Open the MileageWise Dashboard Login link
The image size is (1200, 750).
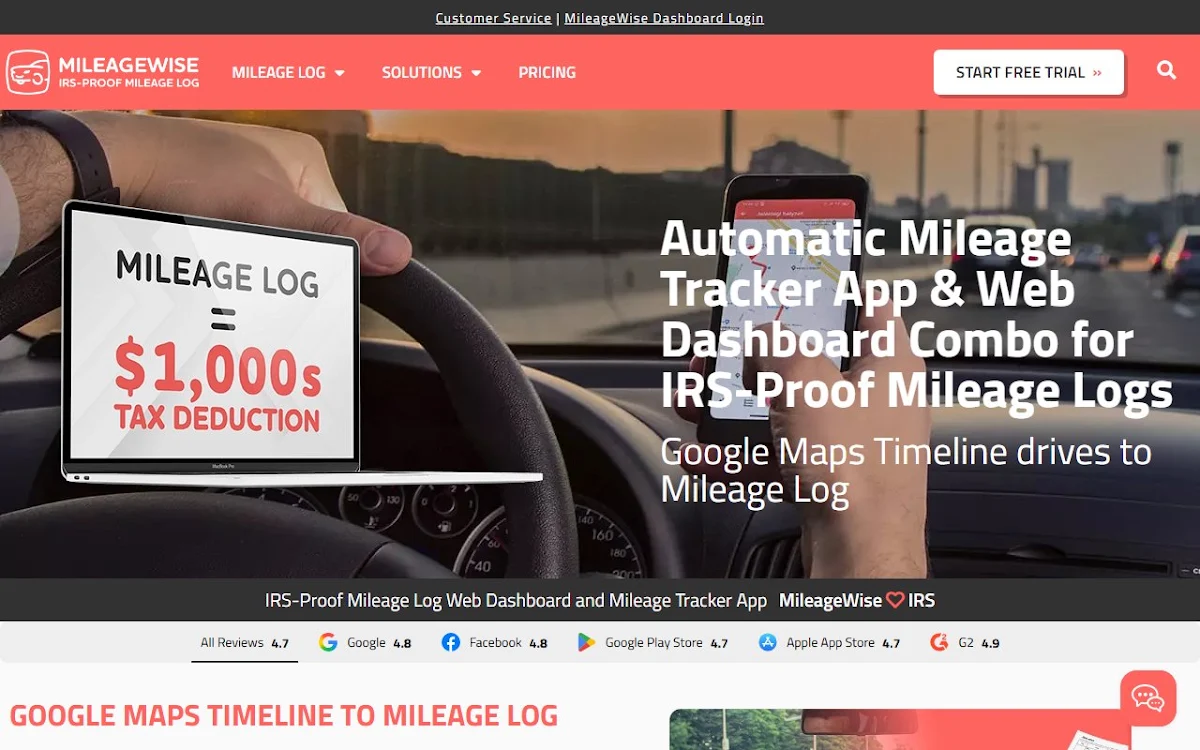click(664, 18)
